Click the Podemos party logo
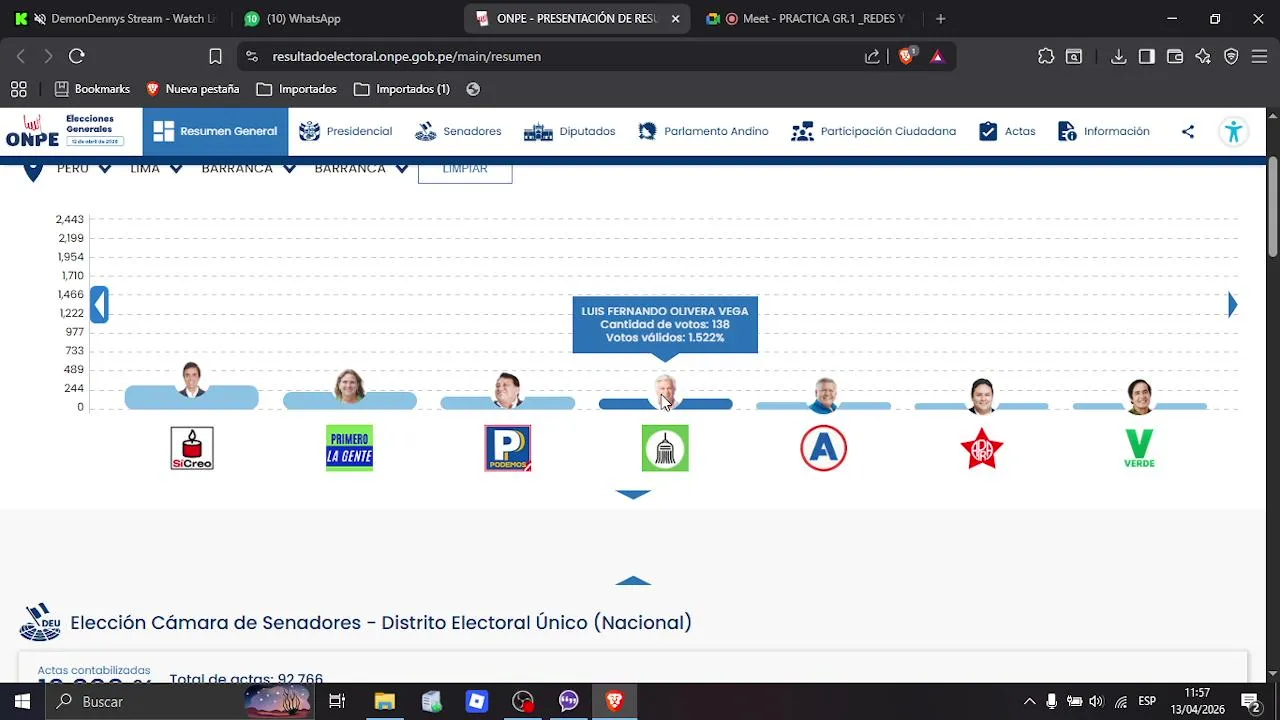The height and width of the screenshot is (720, 1280). pyautogui.click(x=508, y=448)
